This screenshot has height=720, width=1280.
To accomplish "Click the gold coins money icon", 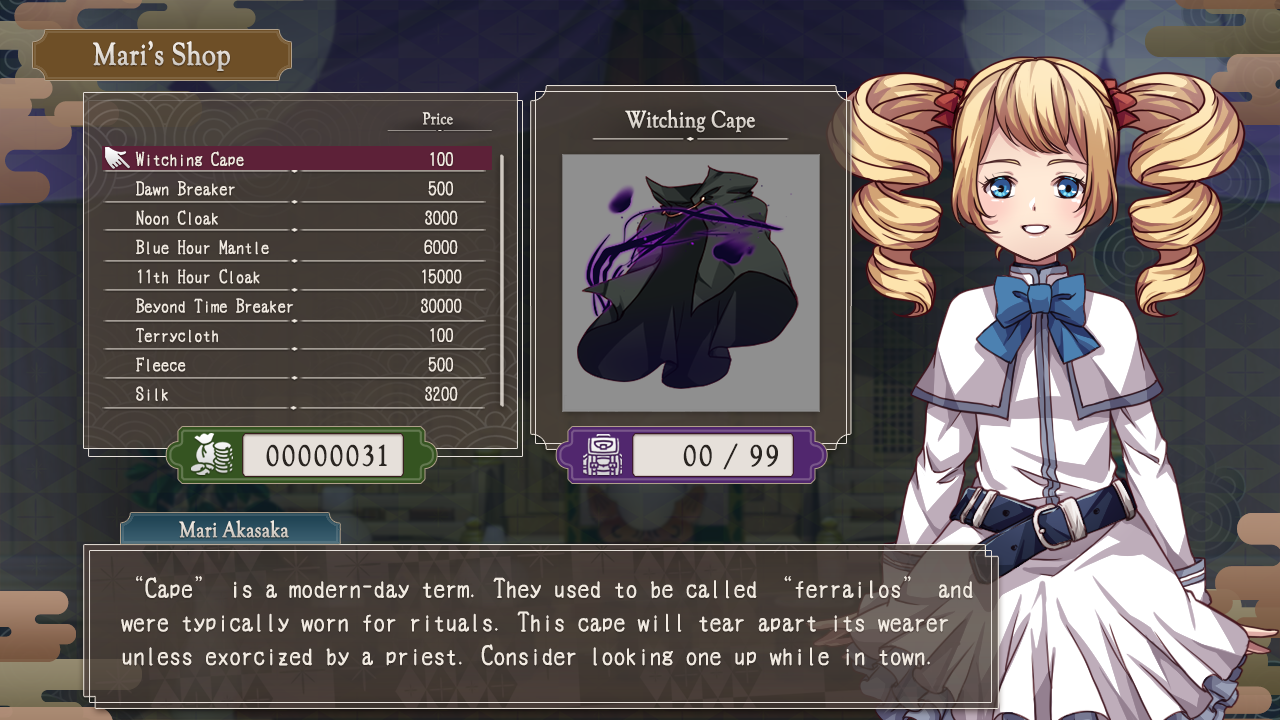I will pyautogui.click(x=213, y=455).
